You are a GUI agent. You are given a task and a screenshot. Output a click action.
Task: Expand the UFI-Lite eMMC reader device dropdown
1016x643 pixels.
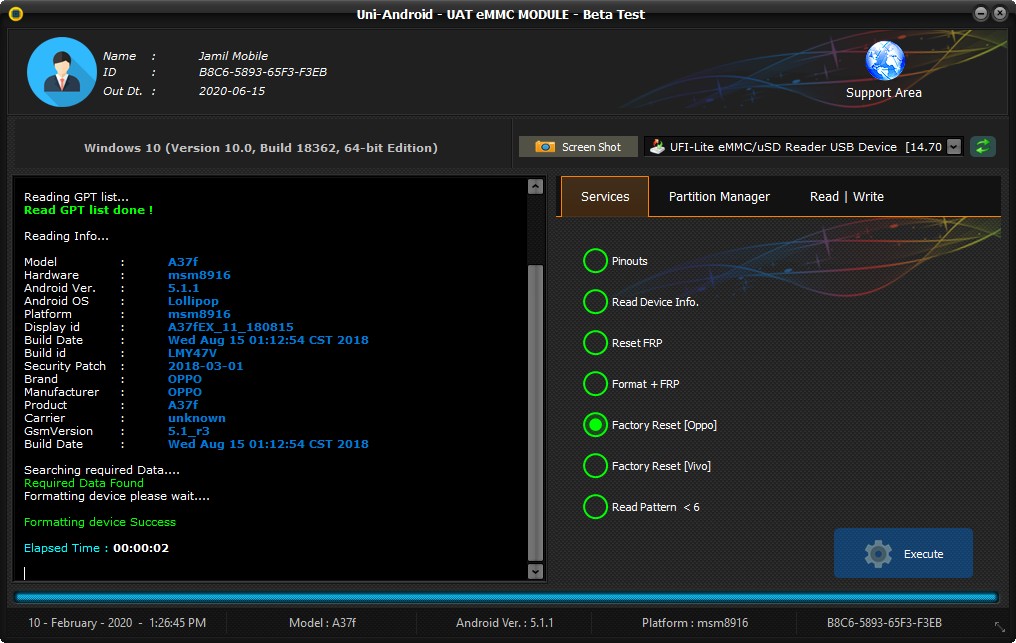953,147
